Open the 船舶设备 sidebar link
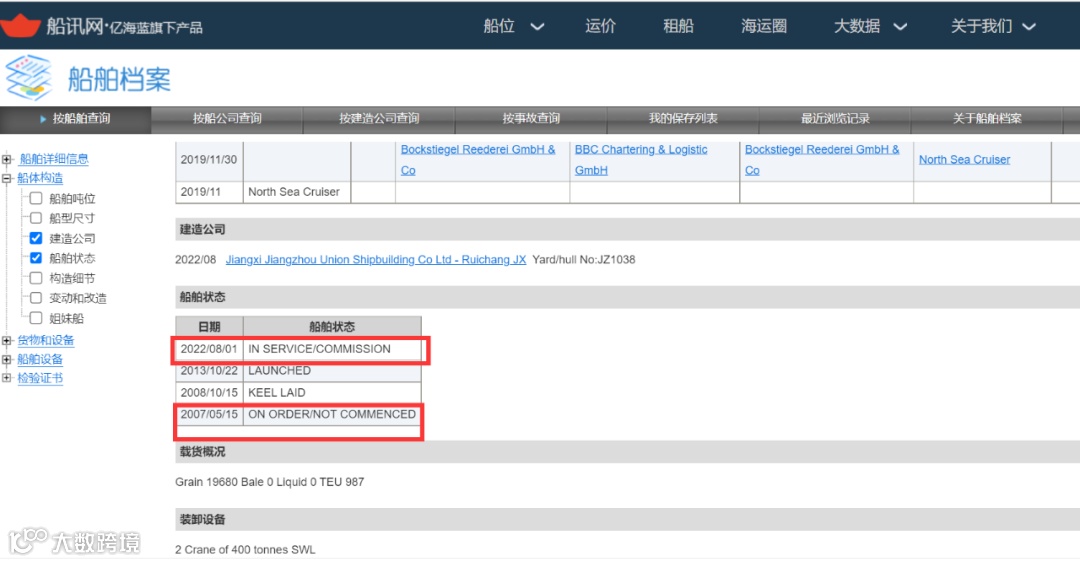The width and height of the screenshot is (1080, 562). [40, 360]
